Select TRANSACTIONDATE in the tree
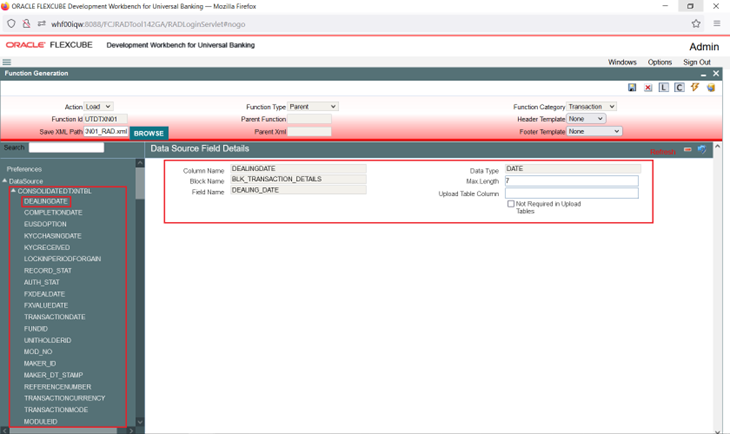Viewport: 730px width, 434px height. pyautogui.click(x=54, y=317)
